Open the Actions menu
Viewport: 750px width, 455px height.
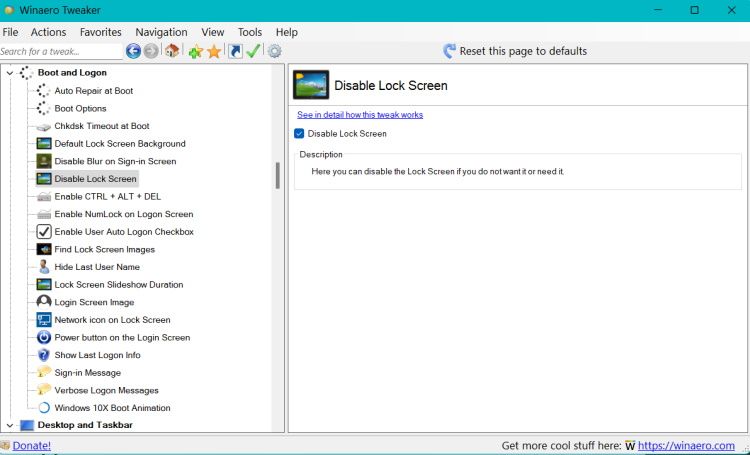coord(48,32)
